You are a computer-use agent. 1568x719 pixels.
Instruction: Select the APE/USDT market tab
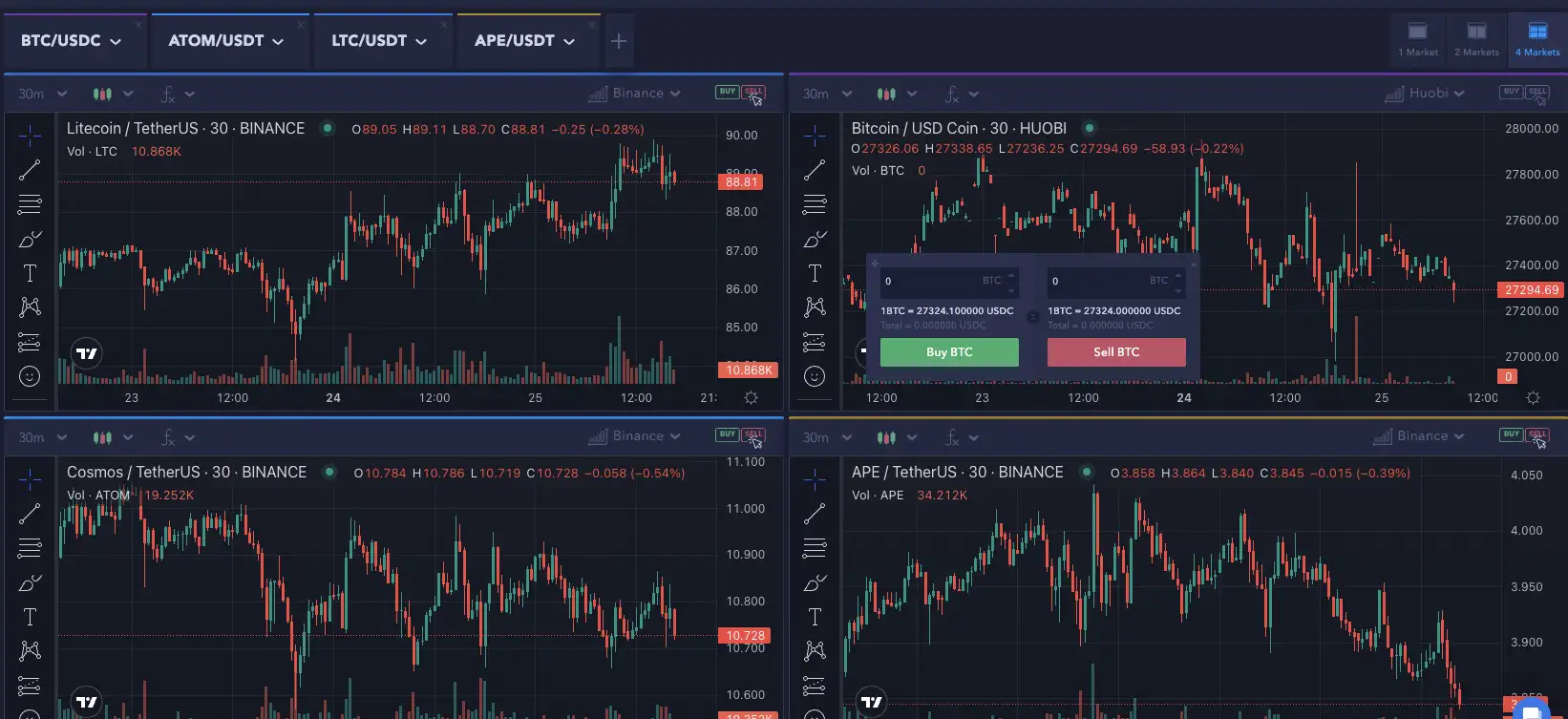tap(524, 41)
